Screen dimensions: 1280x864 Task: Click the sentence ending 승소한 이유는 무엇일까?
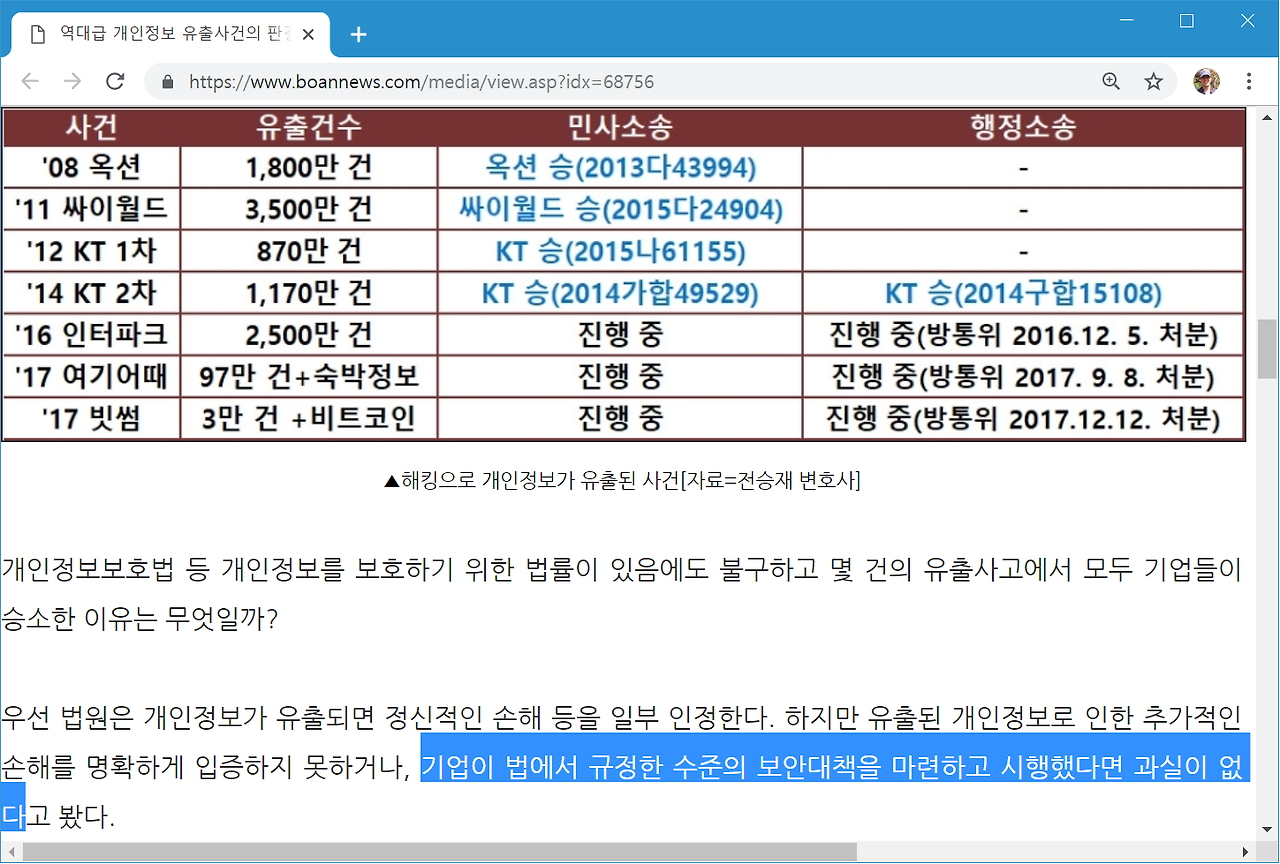tap(140, 620)
